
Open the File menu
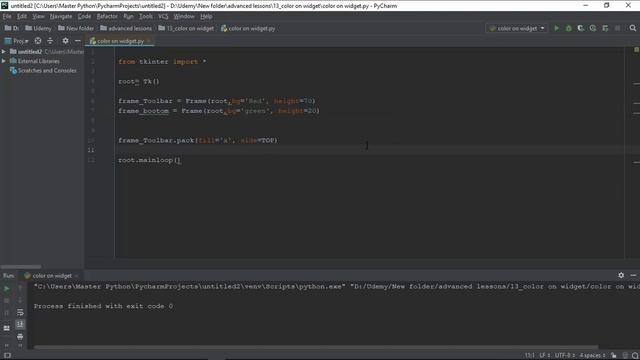[7, 16]
